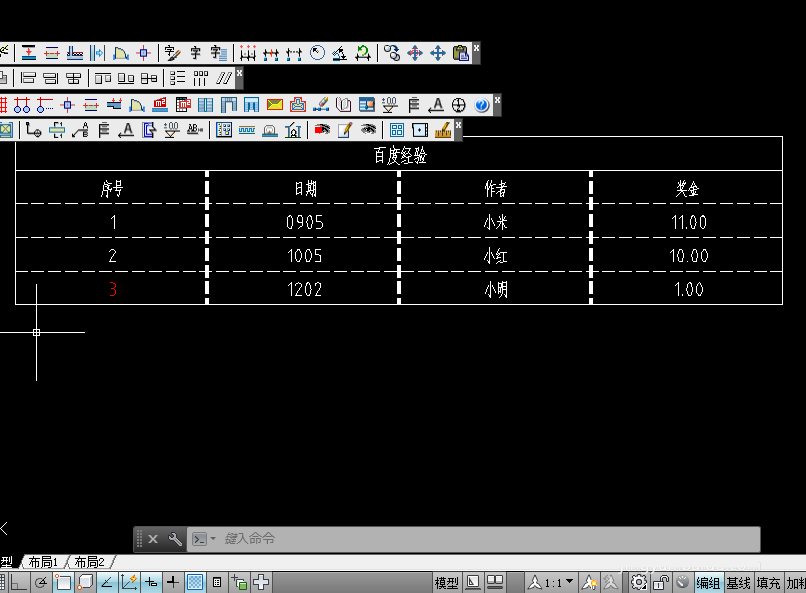Toggle toolbar lock icon in status bar
The image size is (806, 593).
coord(661,582)
